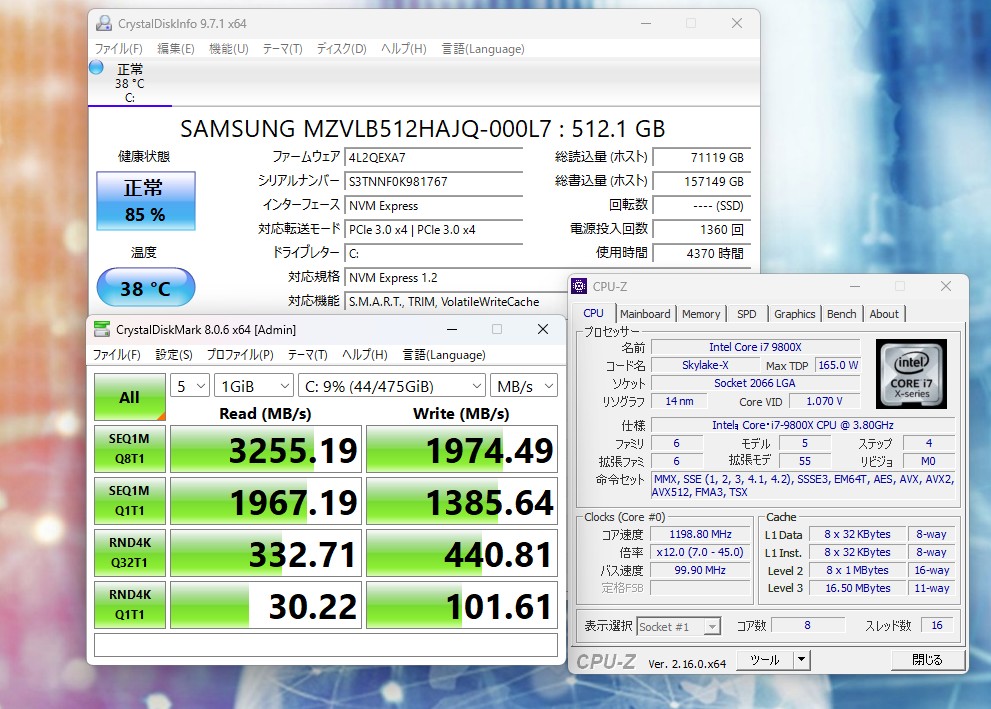Screen dimensions: 991x709
Task: Switch to the Bench tab in CPU-Z
Action: coord(842,313)
